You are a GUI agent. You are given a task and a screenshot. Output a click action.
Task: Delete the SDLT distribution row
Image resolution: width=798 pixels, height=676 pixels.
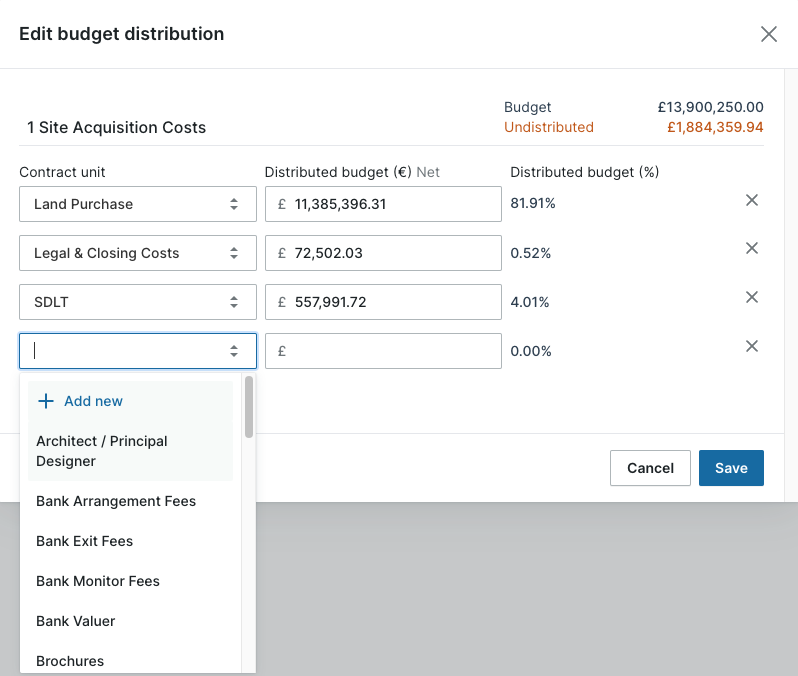pos(752,298)
